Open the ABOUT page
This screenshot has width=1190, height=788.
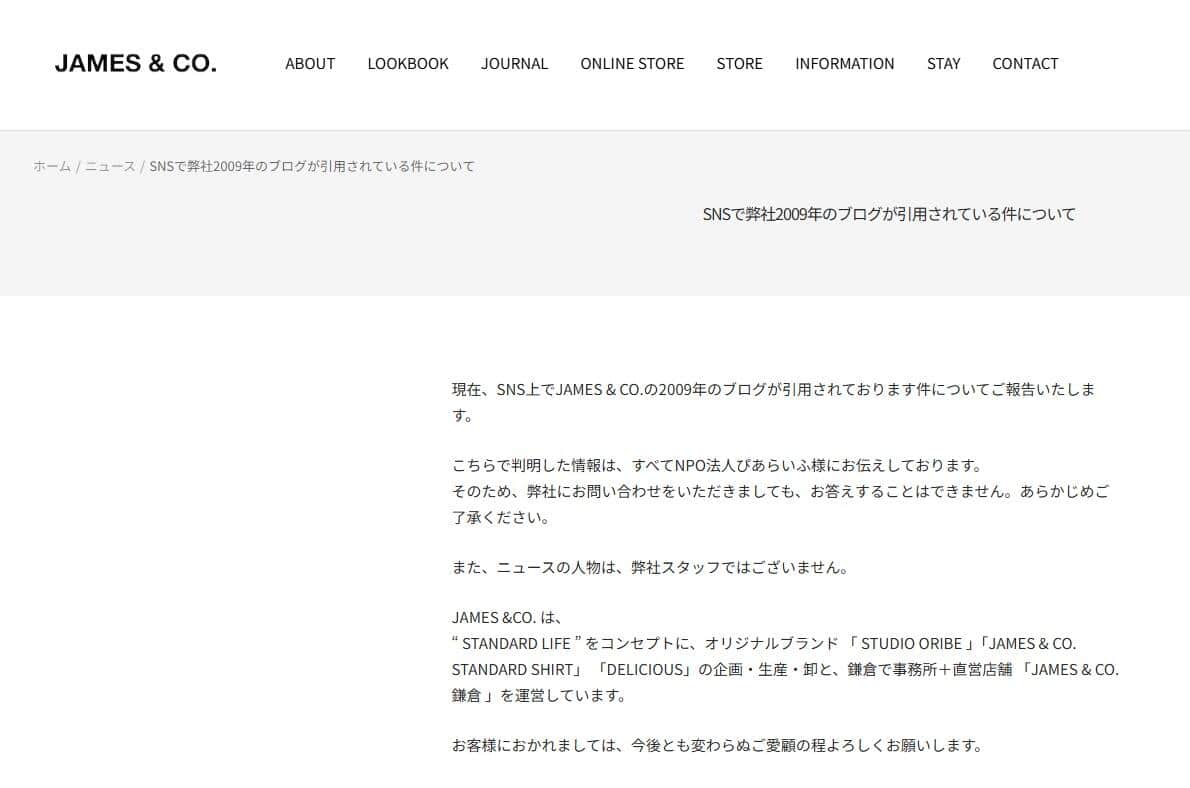pos(310,63)
